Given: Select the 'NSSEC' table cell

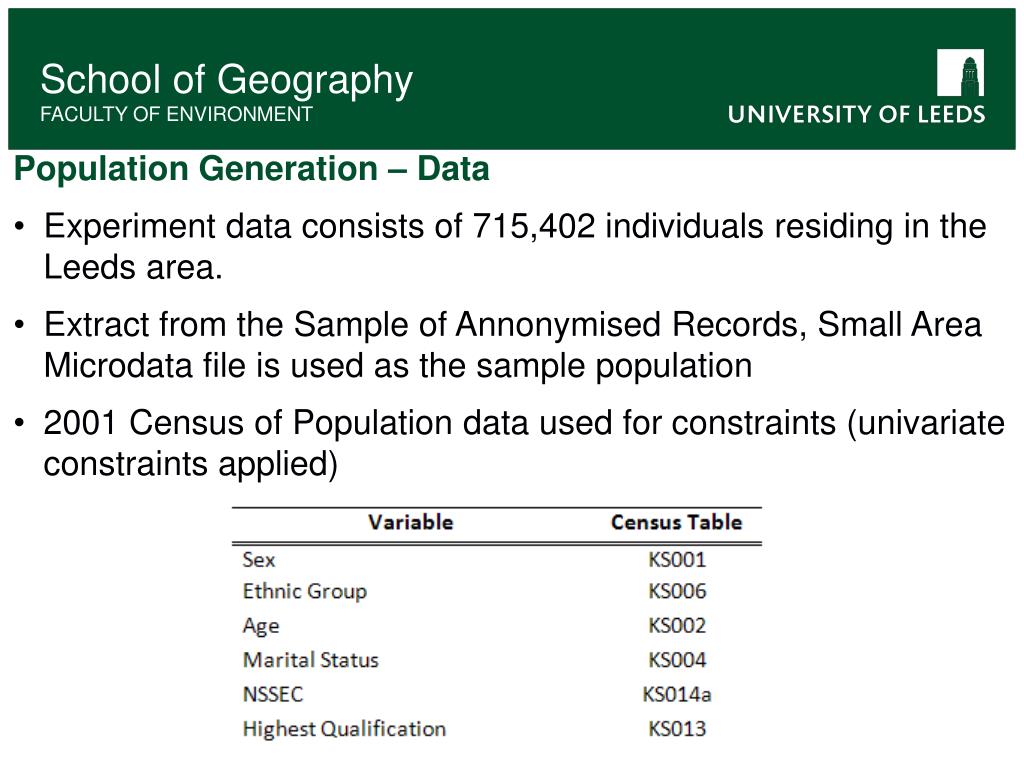Looking at the screenshot, I should tap(273, 694).
